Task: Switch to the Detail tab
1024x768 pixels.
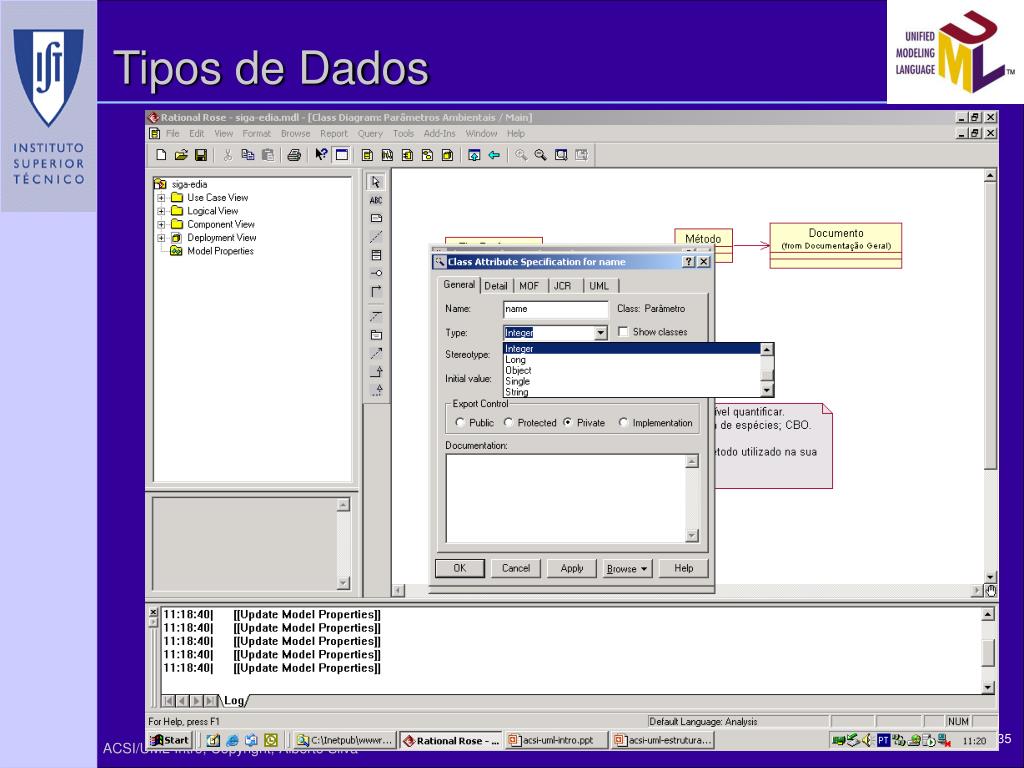Action: click(496, 286)
